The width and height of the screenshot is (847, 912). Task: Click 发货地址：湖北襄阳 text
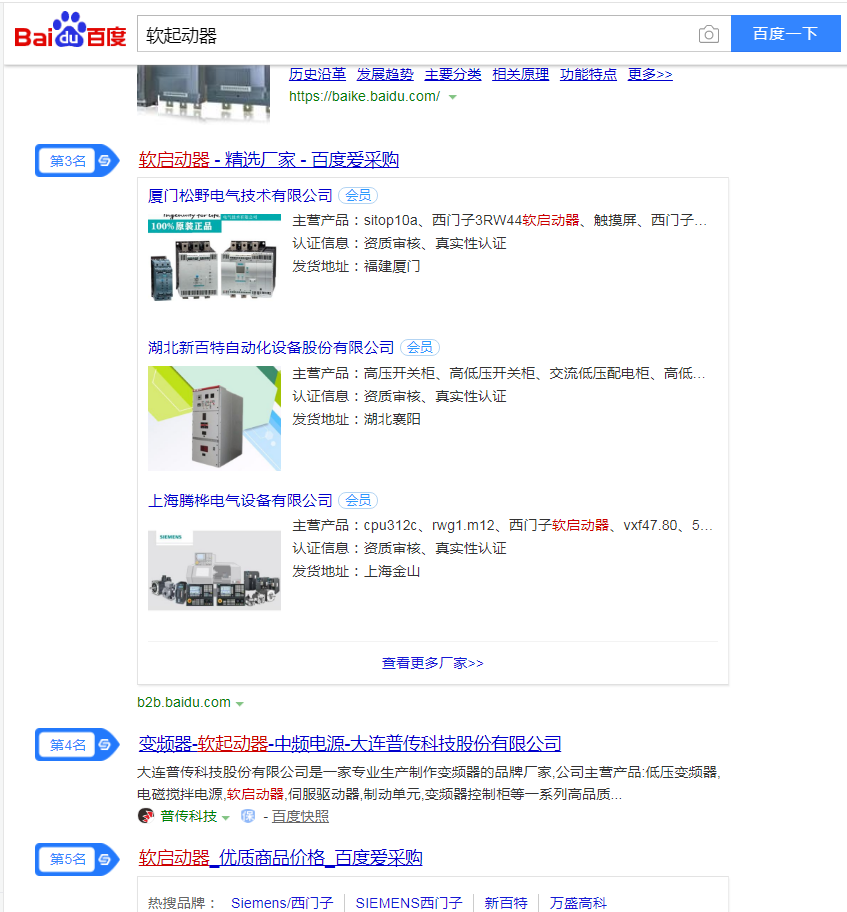[356, 419]
